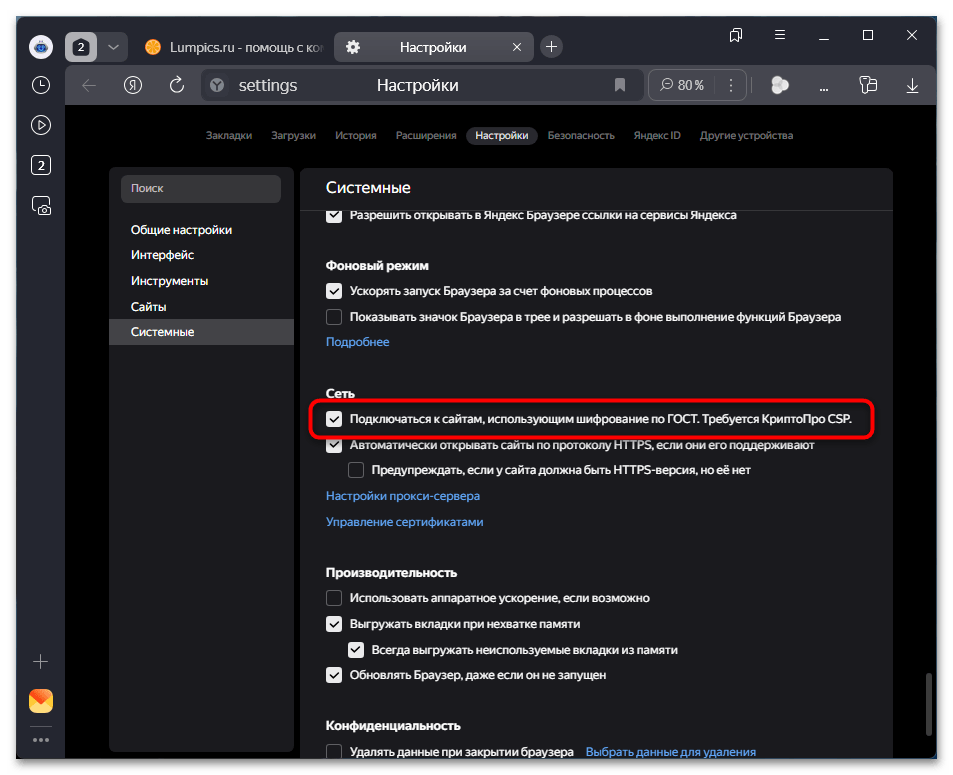
Task: Toggle ГОСТ encryption connection checkbox
Action: pos(334,419)
